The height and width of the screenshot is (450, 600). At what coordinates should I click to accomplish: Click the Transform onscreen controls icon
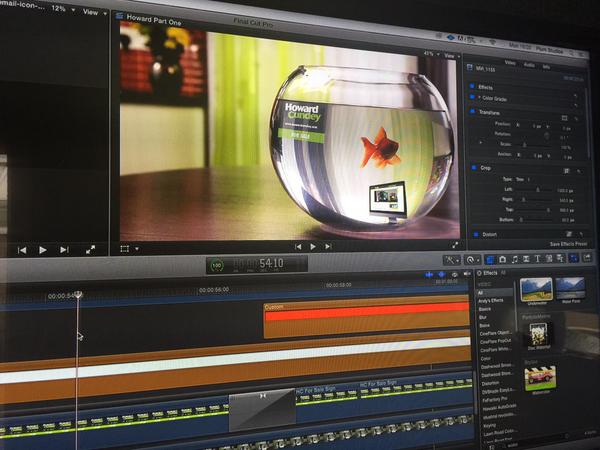pyautogui.click(x=564, y=118)
